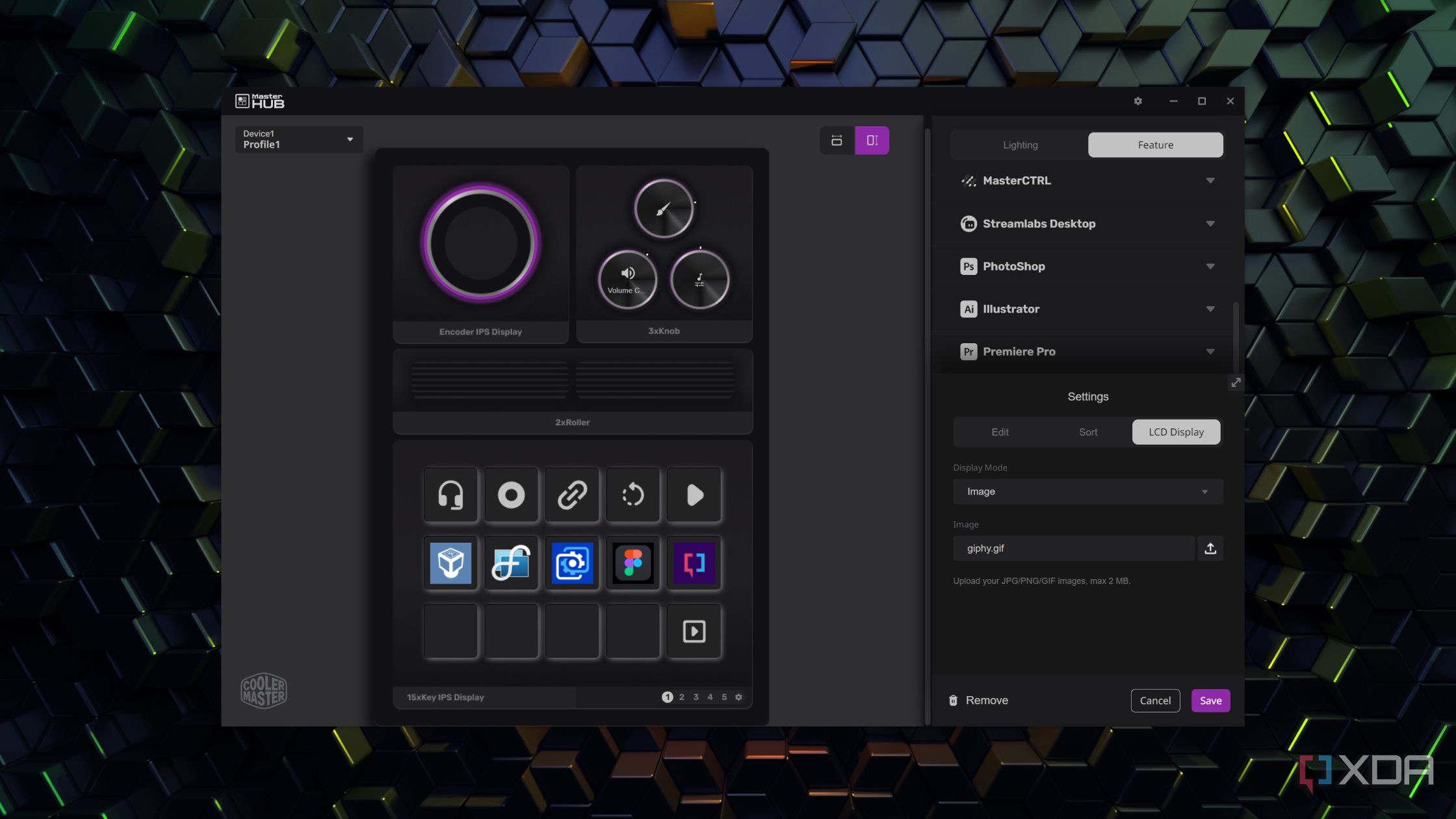Click Remove with trash icon
Screen dimensions: 1456x819
978,700
